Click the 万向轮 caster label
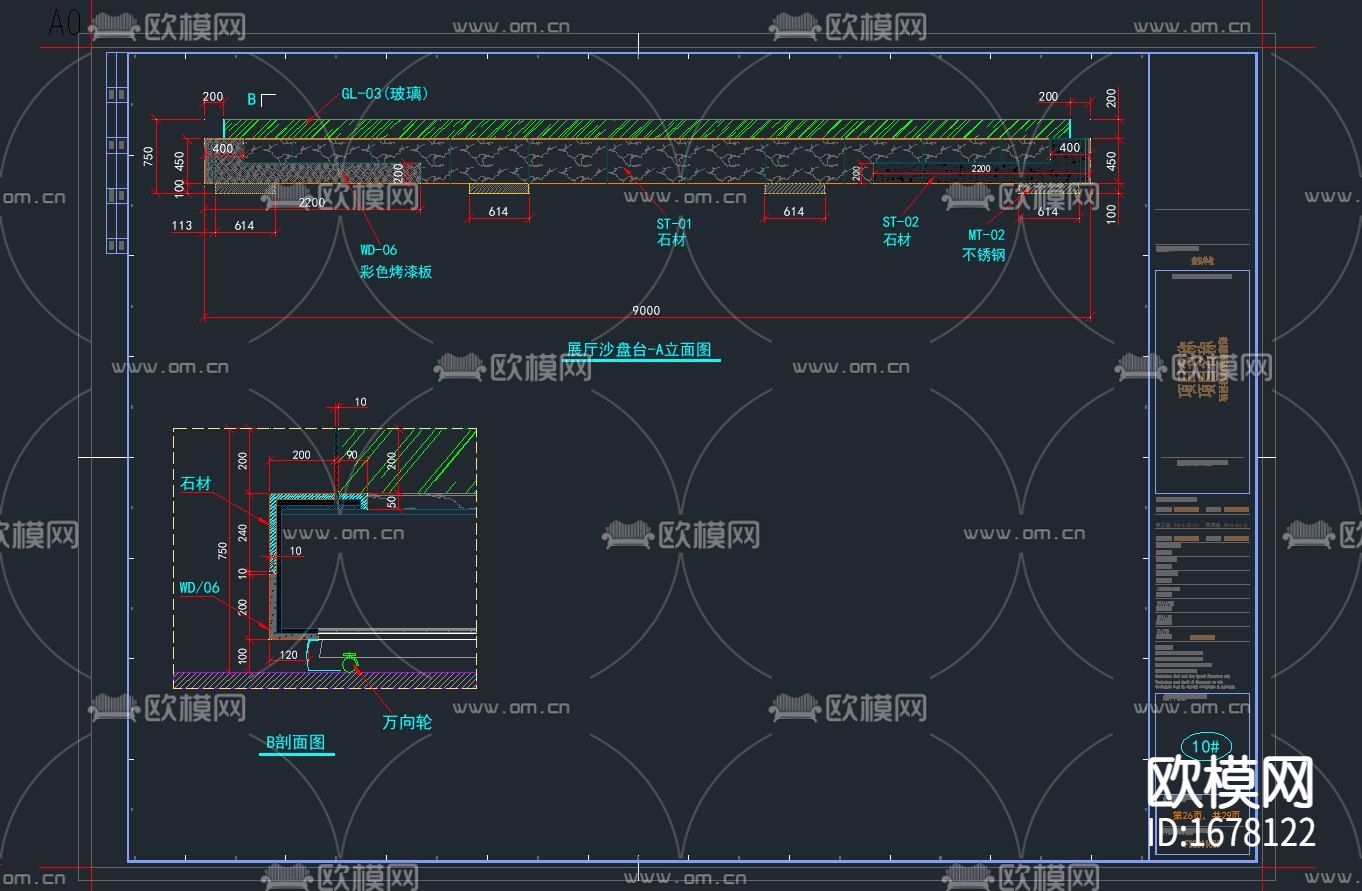The image size is (1362, 891). pos(407,722)
